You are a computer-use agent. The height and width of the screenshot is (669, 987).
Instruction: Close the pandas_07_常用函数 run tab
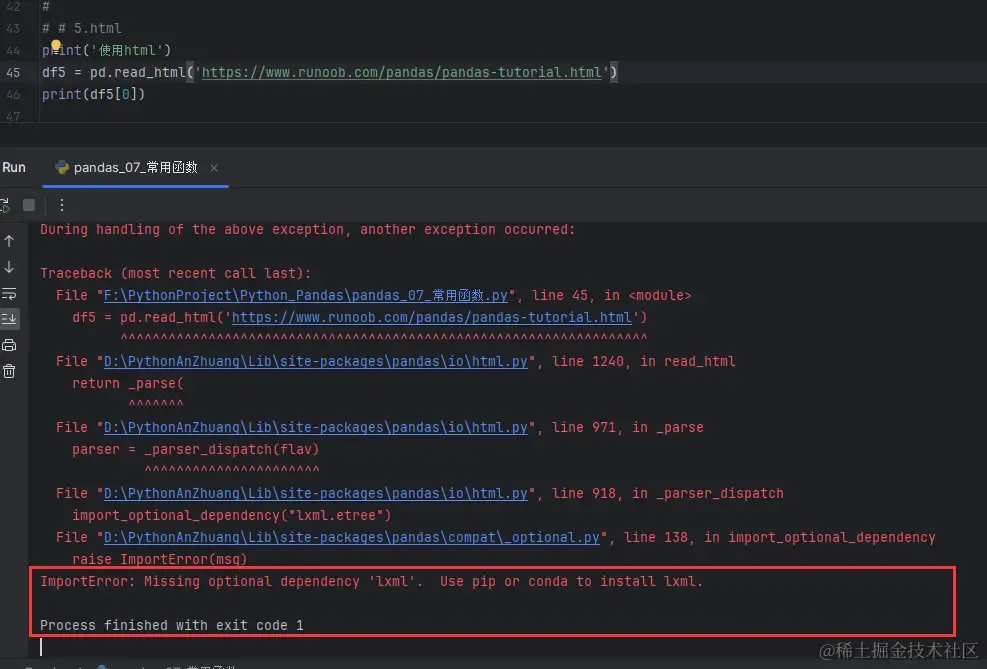click(x=214, y=167)
